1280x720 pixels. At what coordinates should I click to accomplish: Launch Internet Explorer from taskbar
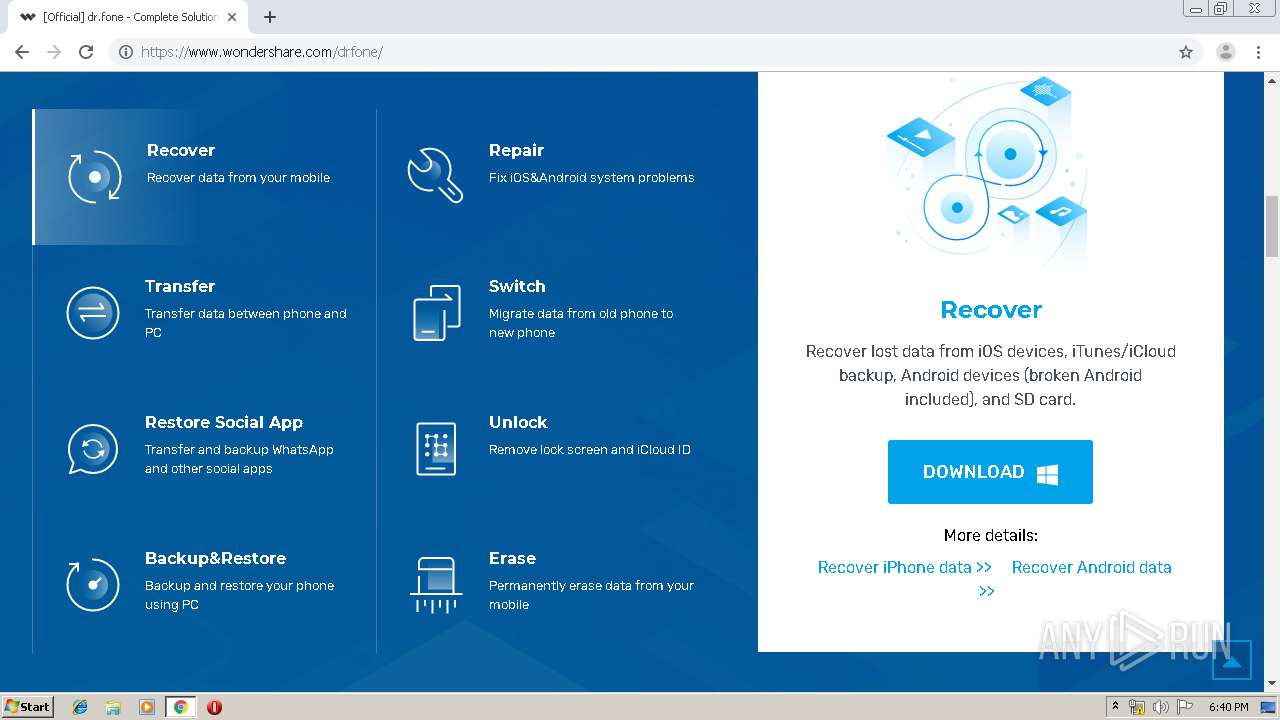coord(80,707)
